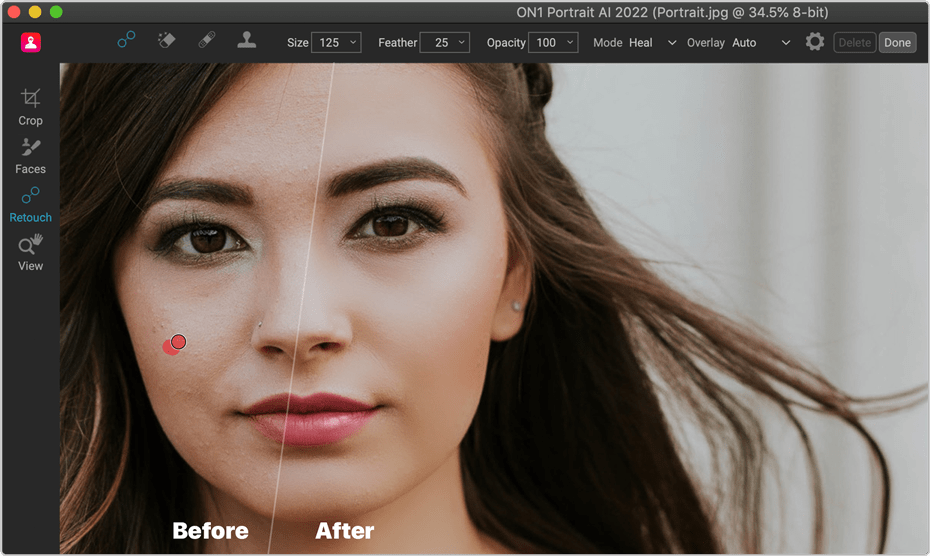Activate the Retouch tool in the sidebar

[31, 203]
